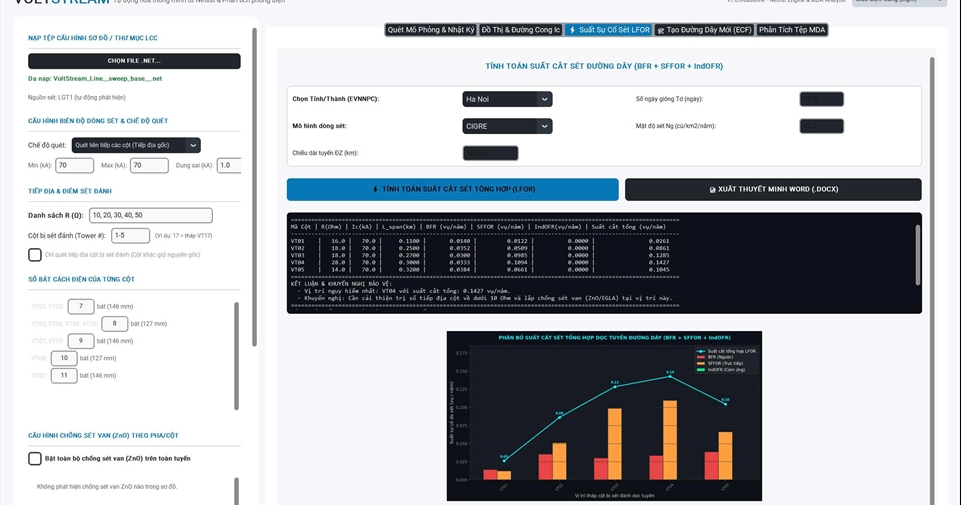Click insulator count field for VT07, VT09
This screenshot has width=961, height=505.
(x=81, y=341)
